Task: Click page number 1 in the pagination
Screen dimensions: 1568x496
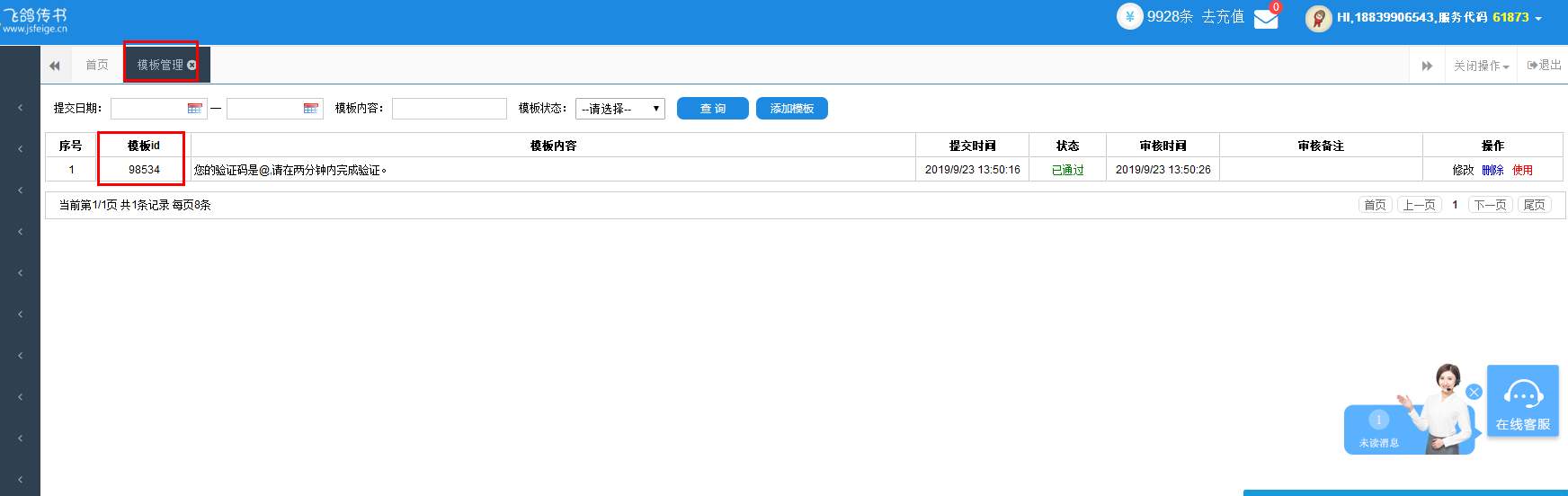Action: [x=1455, y=205]
